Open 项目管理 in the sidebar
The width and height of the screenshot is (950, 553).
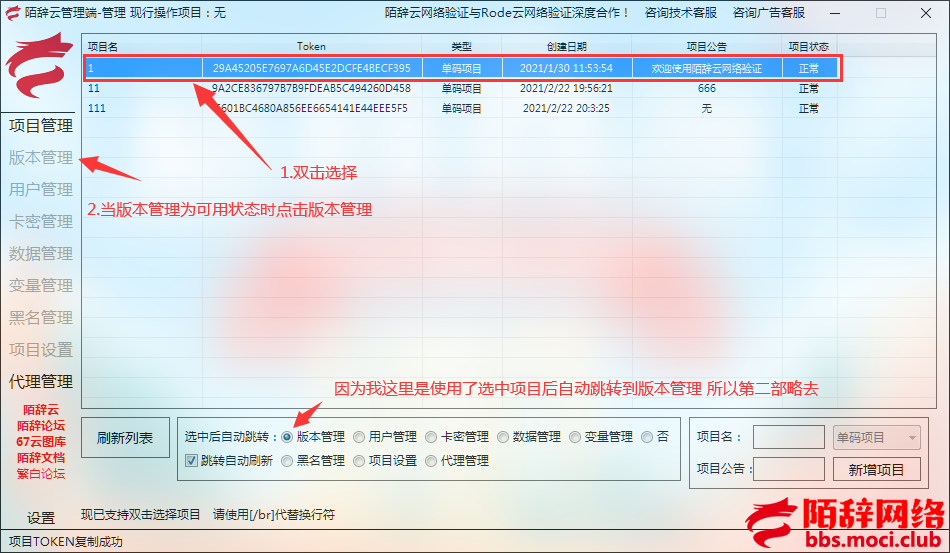41,125
